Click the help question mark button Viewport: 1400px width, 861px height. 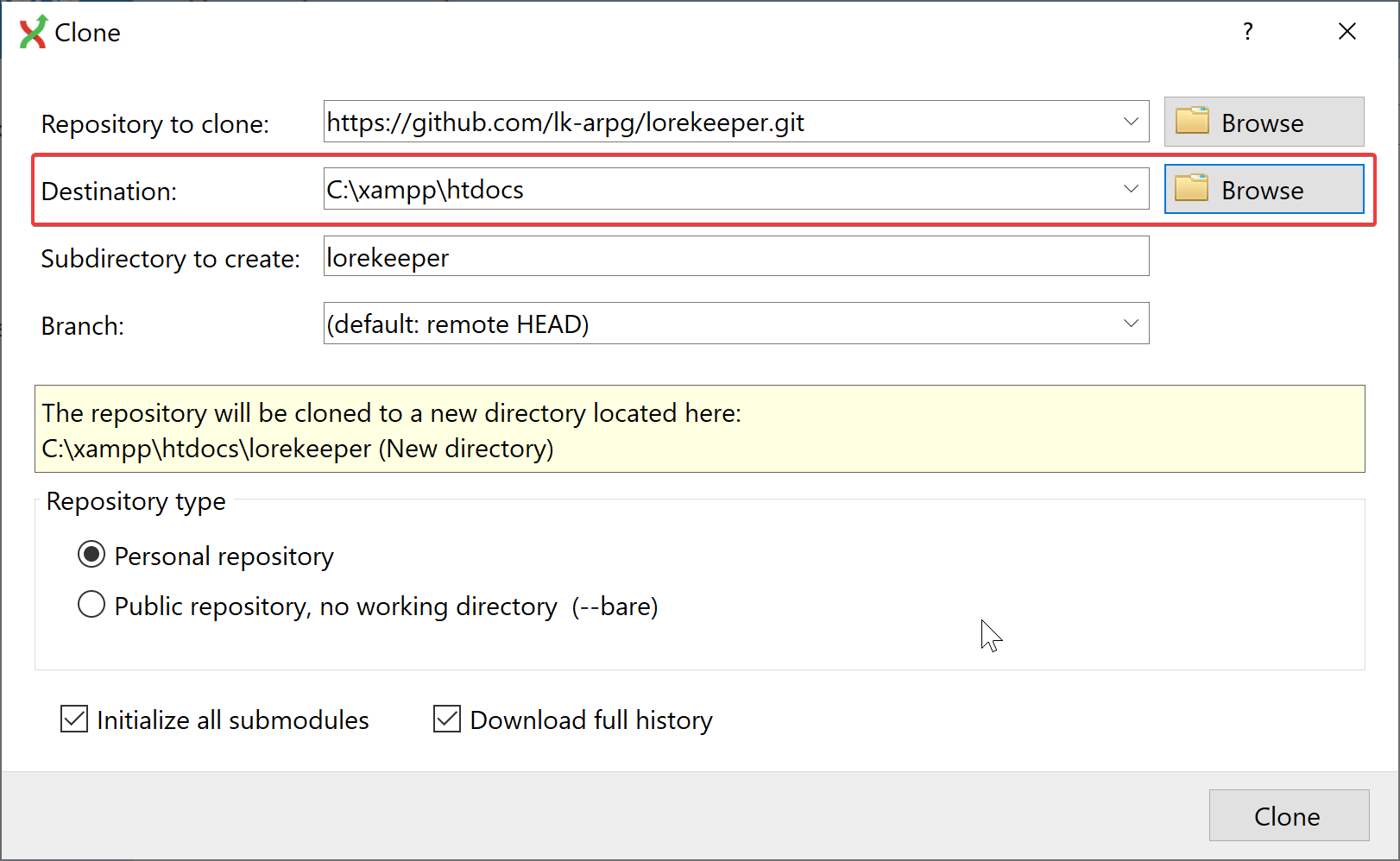[1247, 32]
